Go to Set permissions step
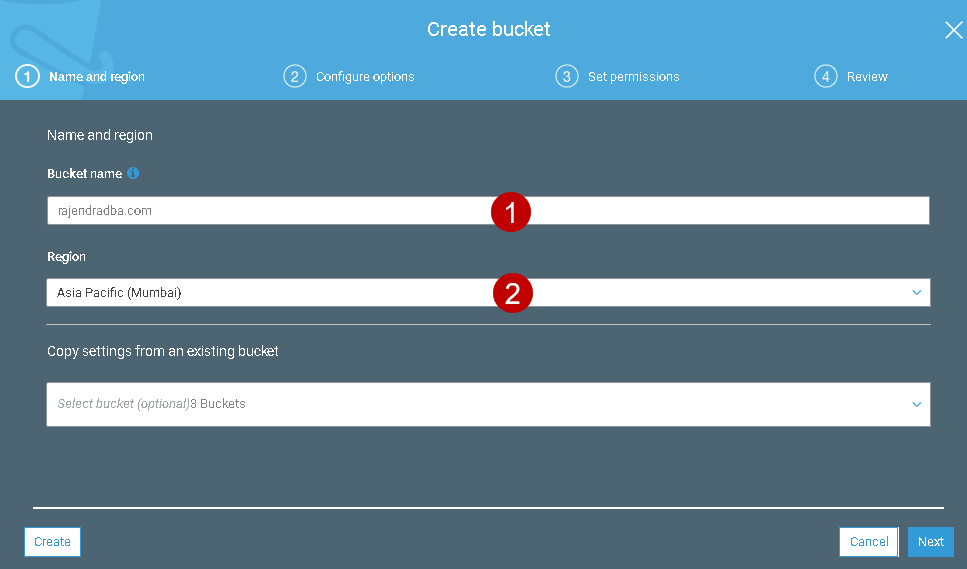Screen dimensions: 967x569 point(633,77)
